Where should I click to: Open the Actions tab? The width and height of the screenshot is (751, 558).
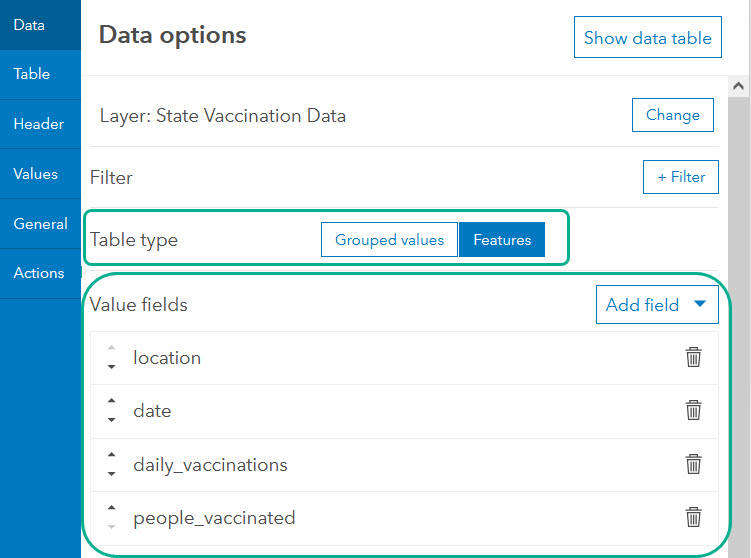tap(39, 273)
